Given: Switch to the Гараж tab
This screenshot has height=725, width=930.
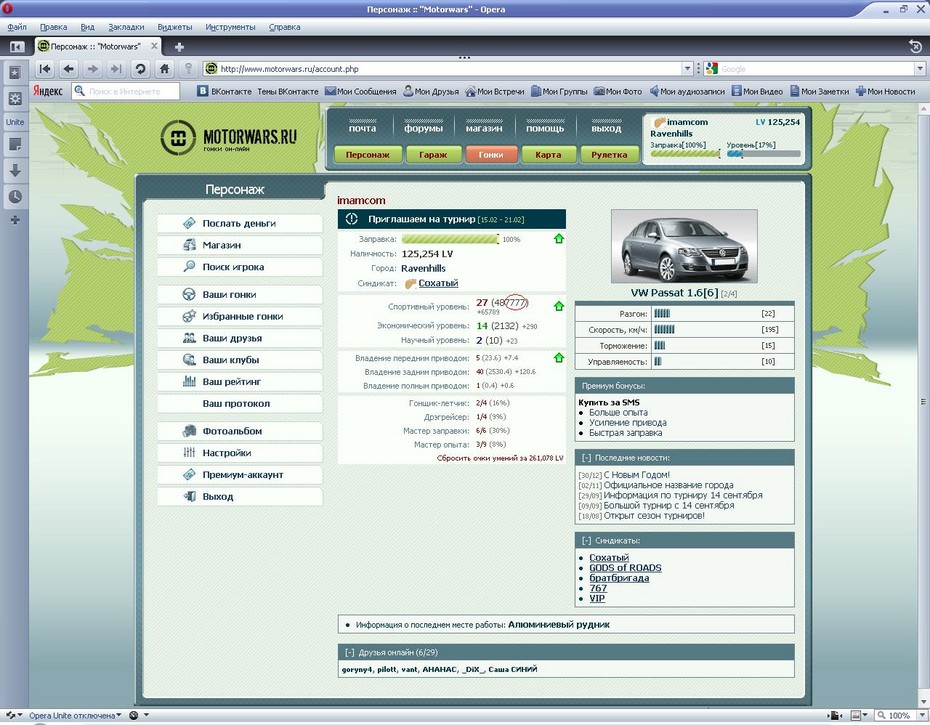Looking at the screenshot, I should [x=433, y=154].
